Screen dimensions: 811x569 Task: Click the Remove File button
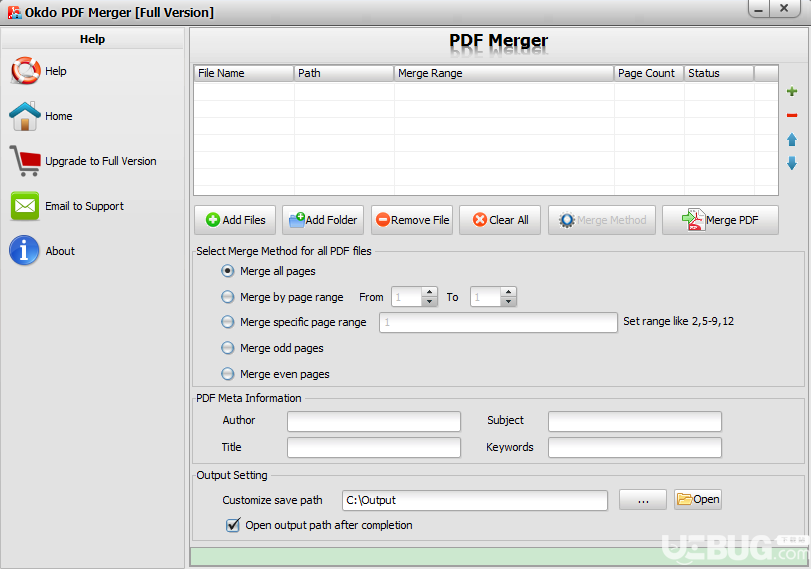412,220
